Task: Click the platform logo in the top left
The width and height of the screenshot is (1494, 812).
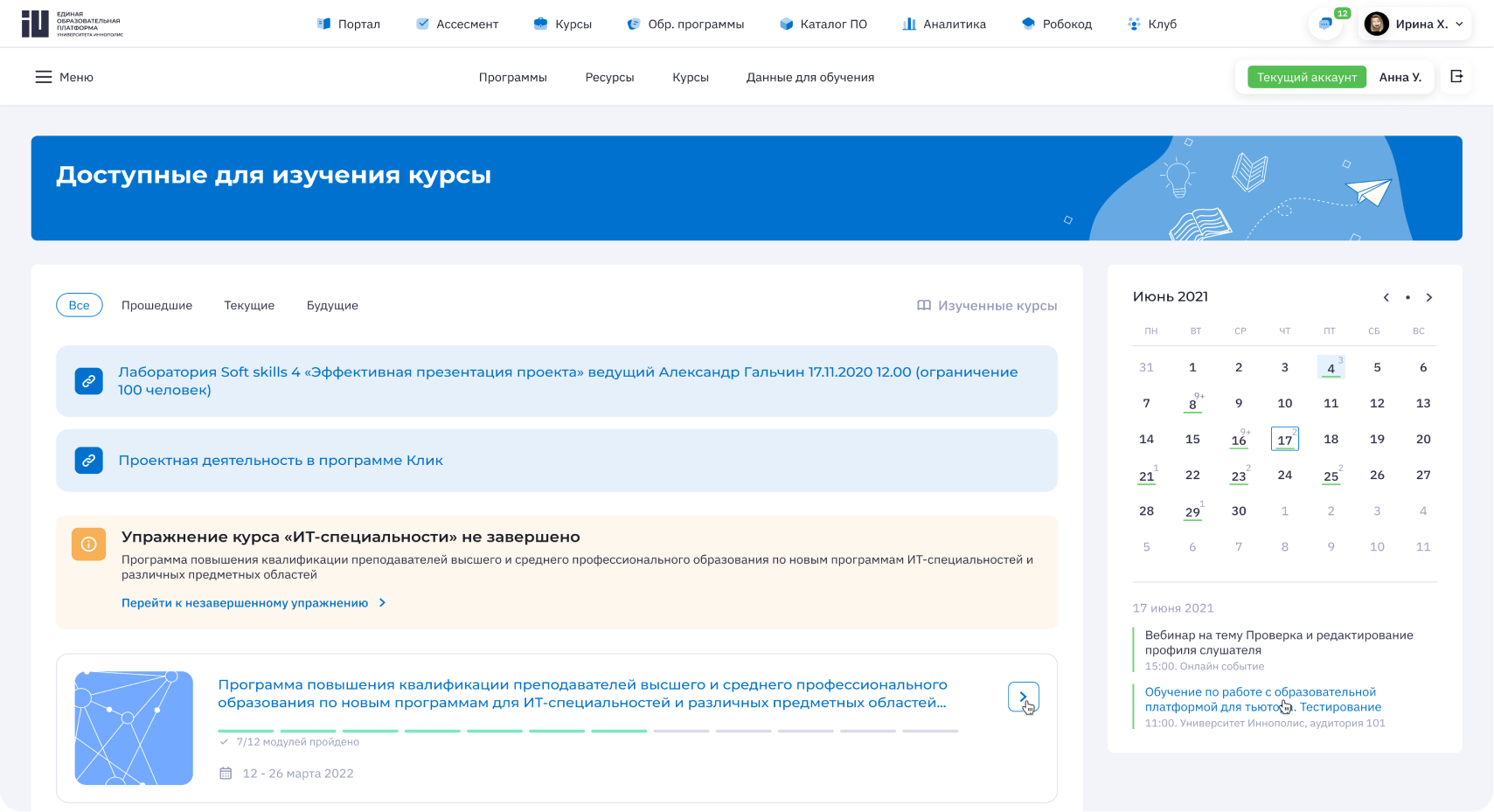Action: click(x=73, y=24)
